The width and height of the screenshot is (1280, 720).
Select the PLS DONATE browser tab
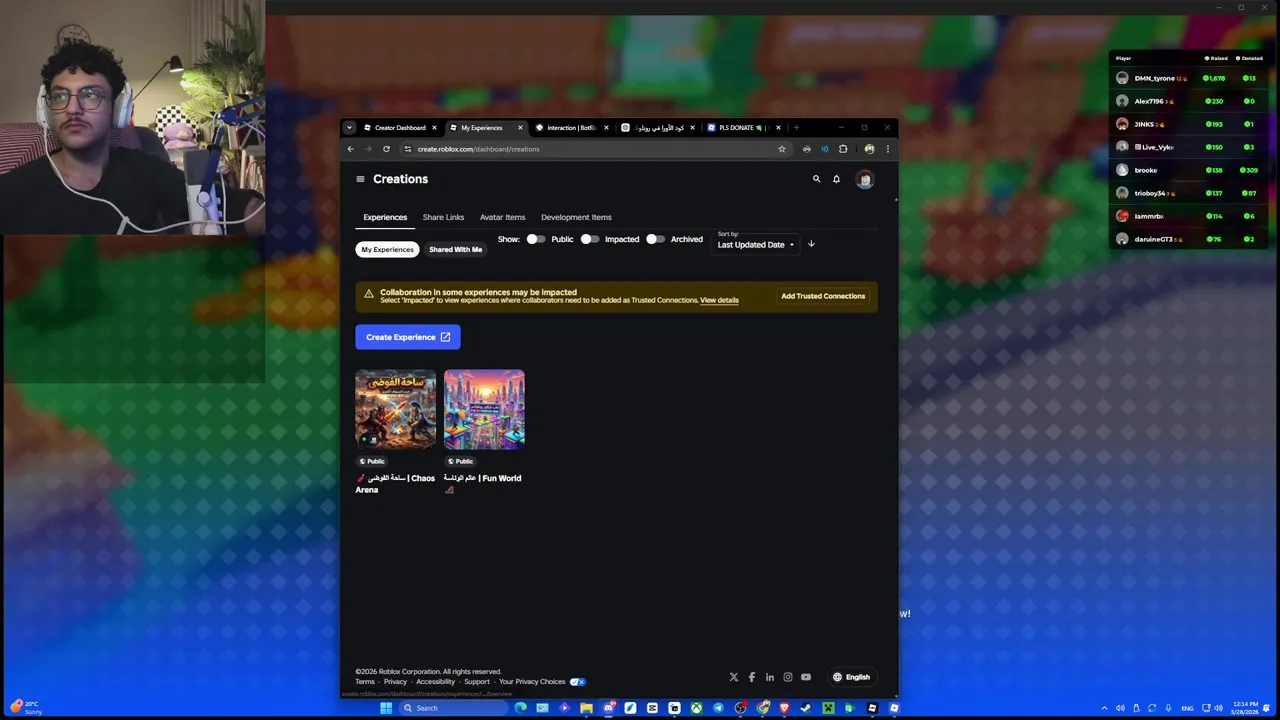click(x=742, y=128)
